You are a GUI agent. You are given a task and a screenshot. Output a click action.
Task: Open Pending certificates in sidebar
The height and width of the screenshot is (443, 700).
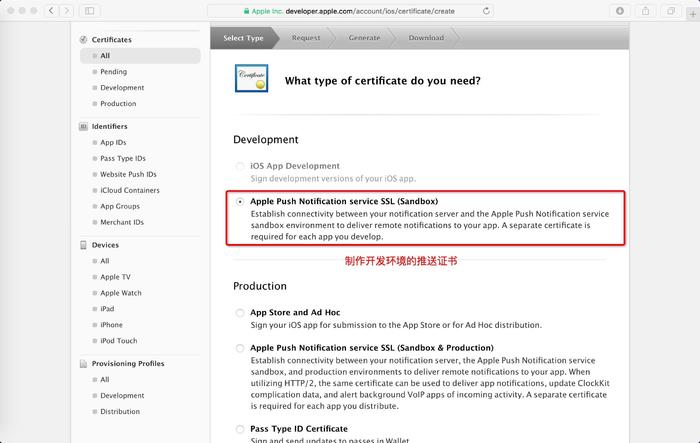coord(113,72)
